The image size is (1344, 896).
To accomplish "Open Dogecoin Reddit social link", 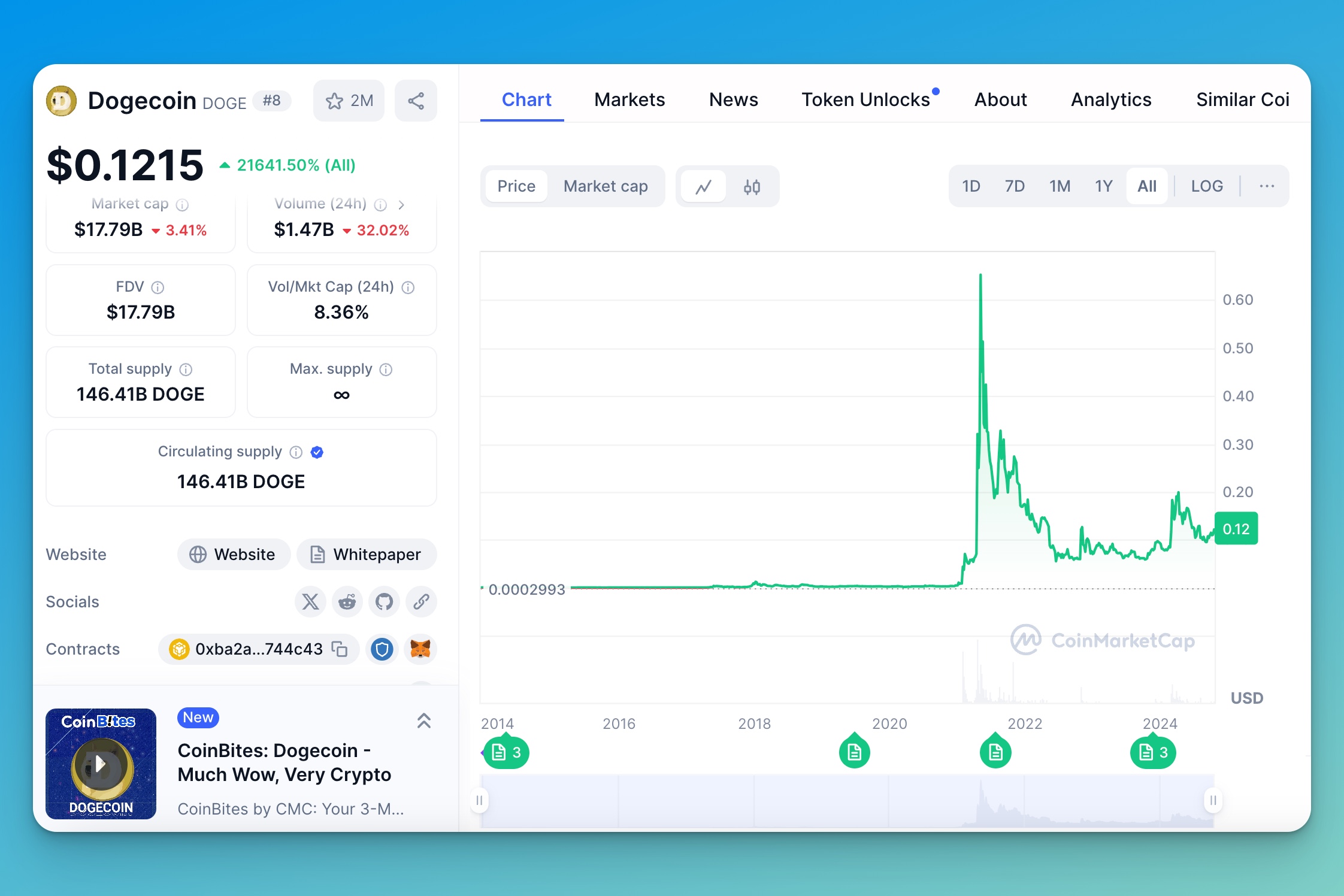I will (347, 601).
